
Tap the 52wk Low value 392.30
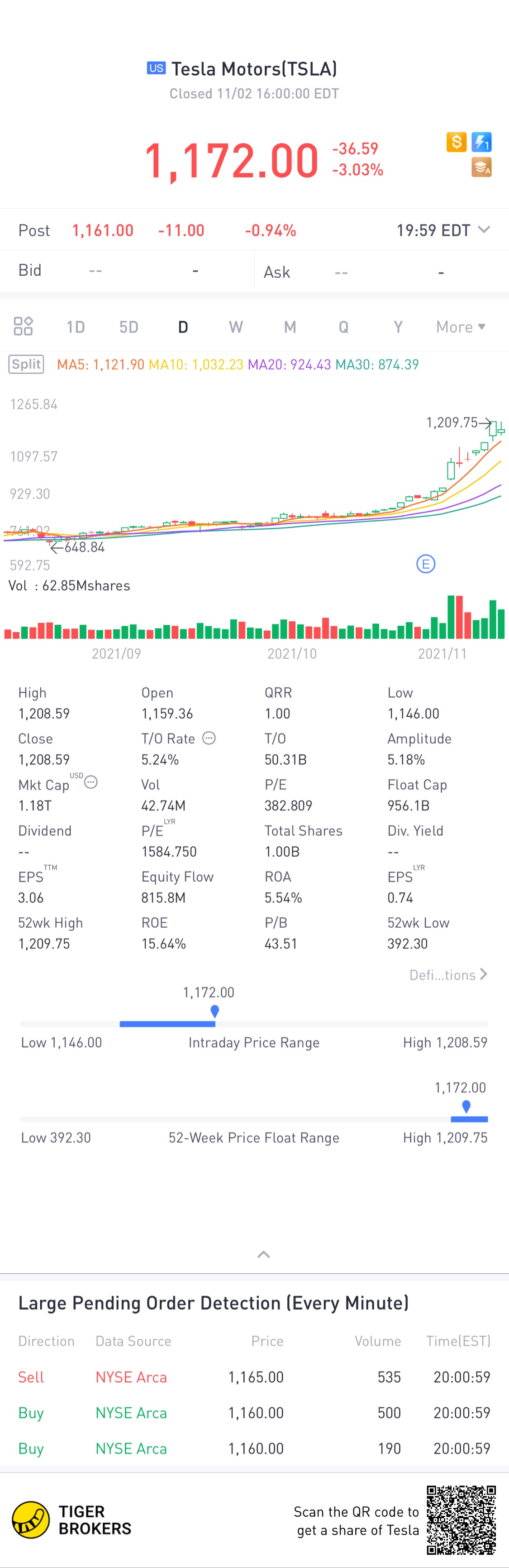click(x=408, y=944)
